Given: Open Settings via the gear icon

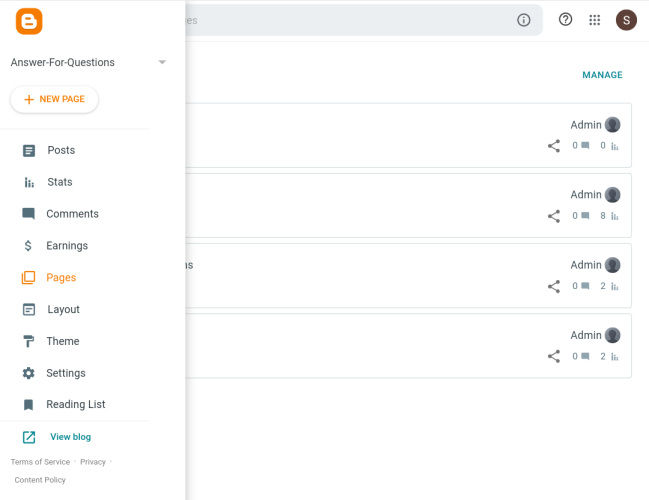Looking at the screenshot, I should (28, 373).
